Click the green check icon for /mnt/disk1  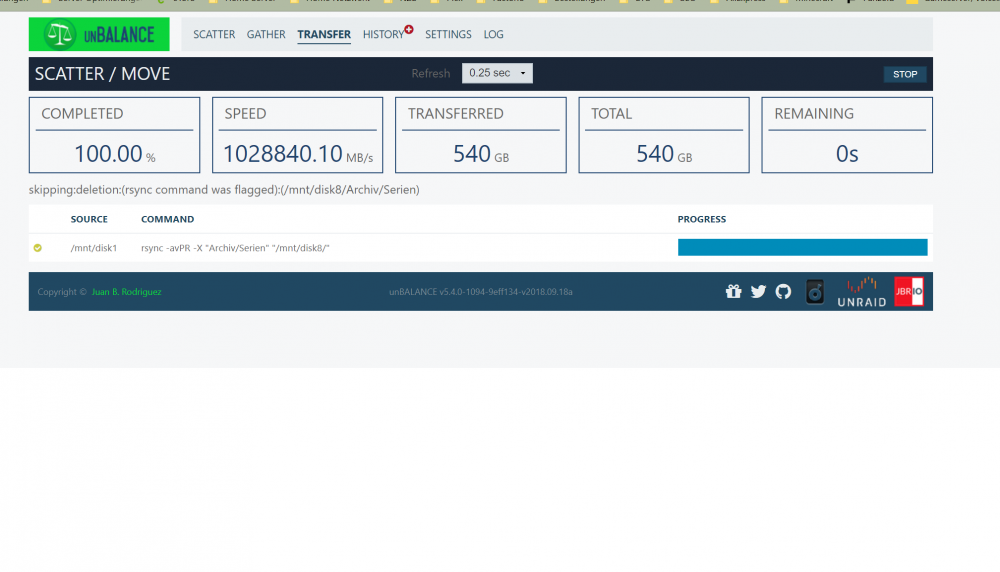[38, 248]
